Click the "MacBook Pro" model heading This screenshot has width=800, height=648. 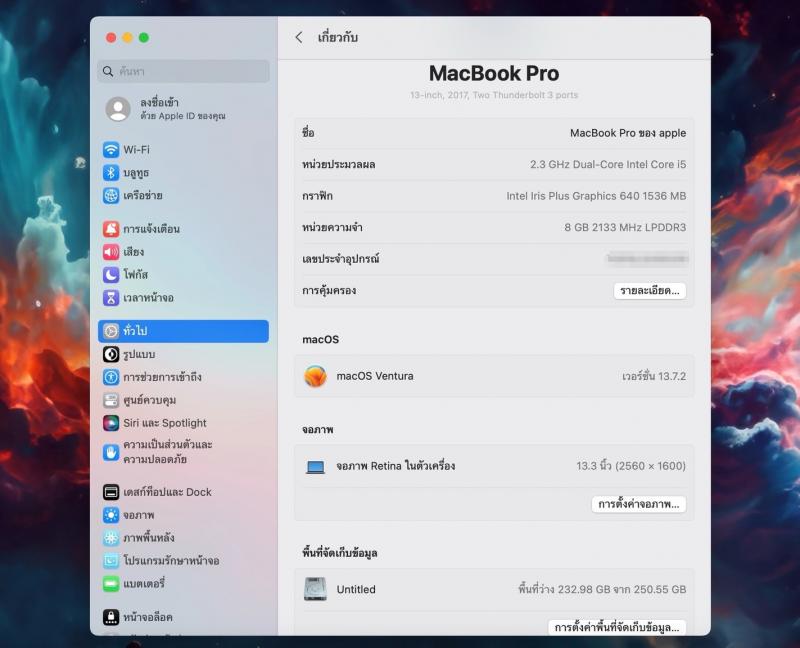click(494, 73)
